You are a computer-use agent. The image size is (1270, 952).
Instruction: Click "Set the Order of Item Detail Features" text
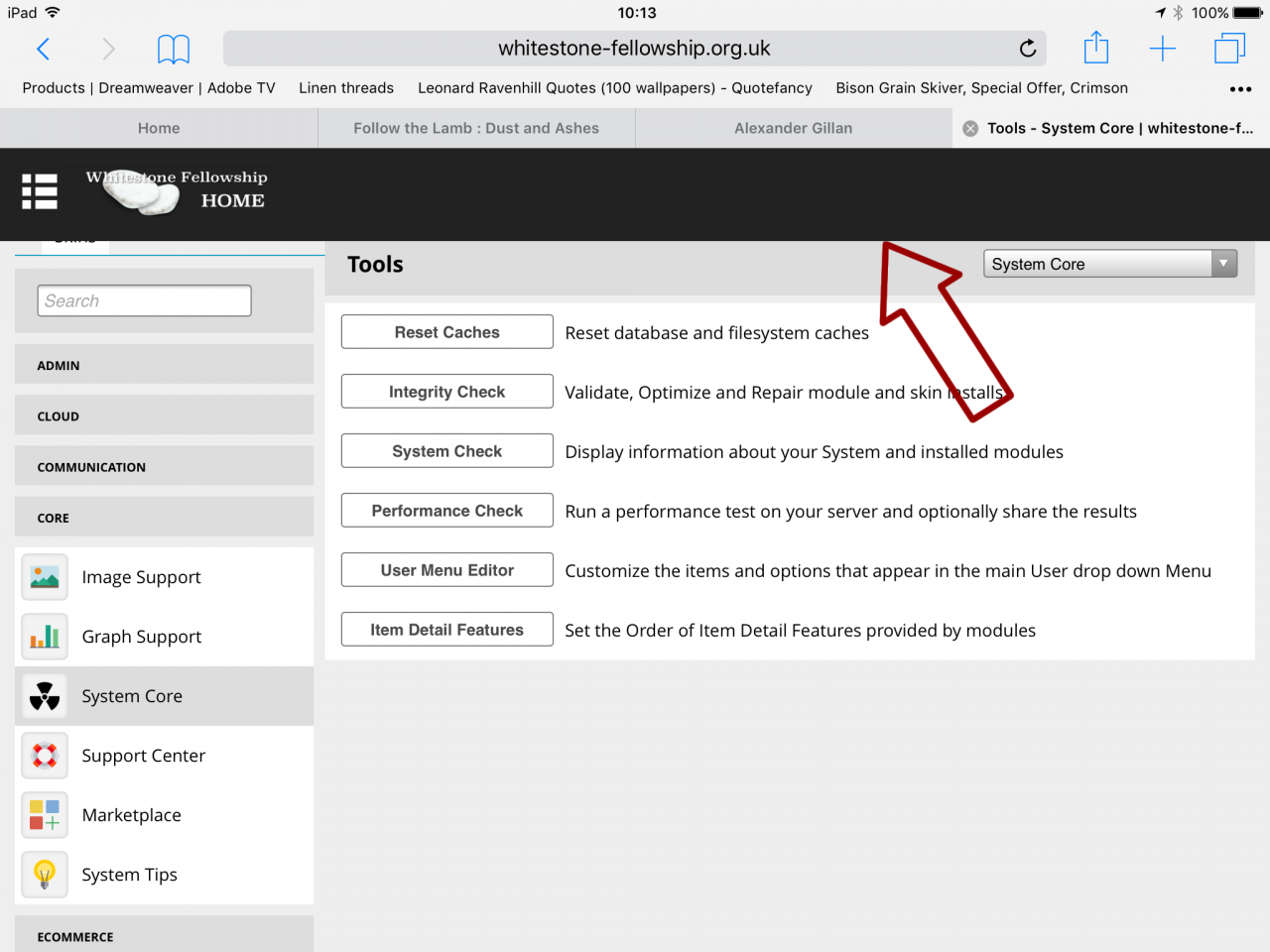point(800,631)
